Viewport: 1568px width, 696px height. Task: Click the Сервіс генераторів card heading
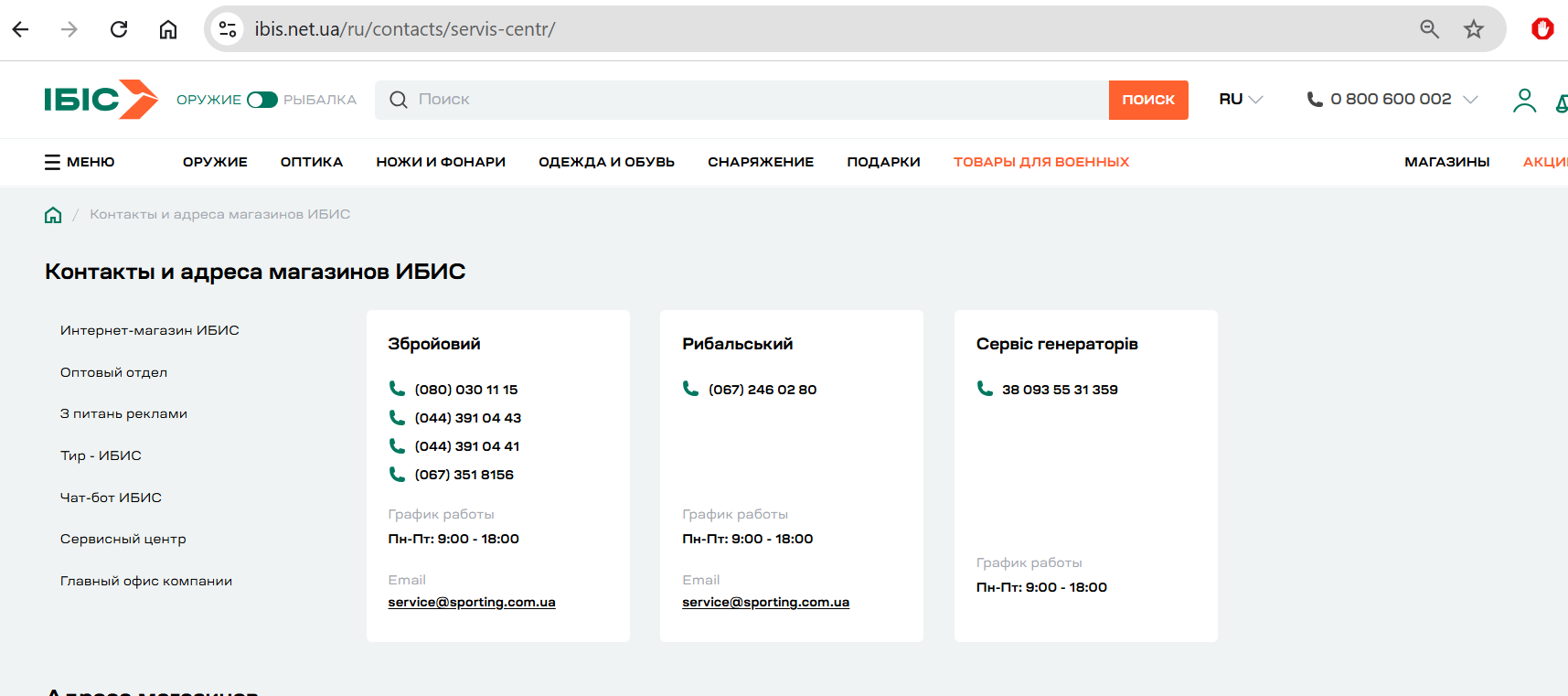1057,344
